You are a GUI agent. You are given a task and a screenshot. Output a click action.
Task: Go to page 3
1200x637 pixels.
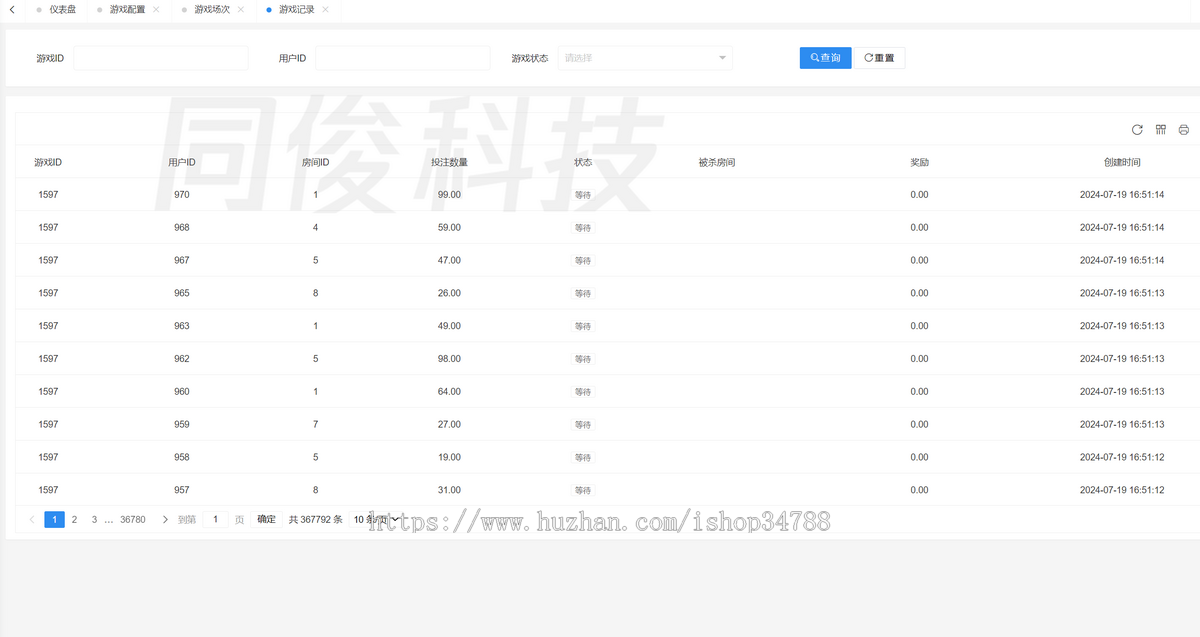94,520
